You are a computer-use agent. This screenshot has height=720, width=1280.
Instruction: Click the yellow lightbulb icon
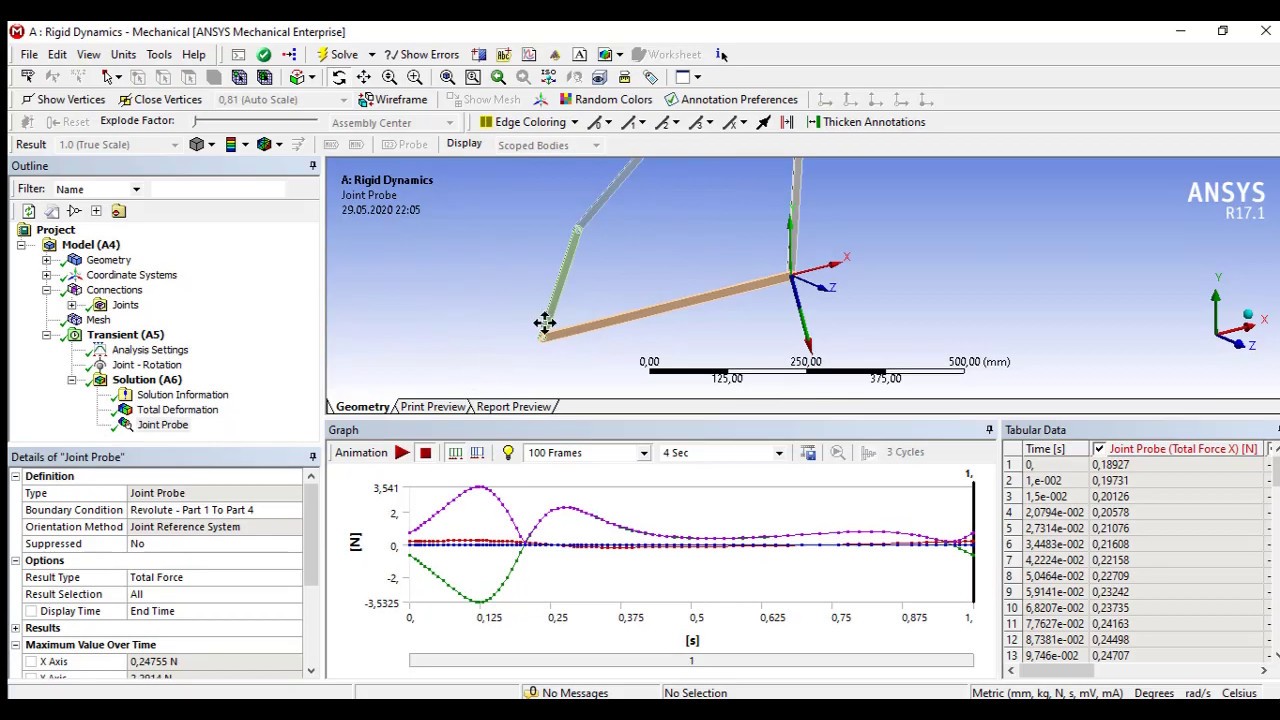tap(508, 453)
